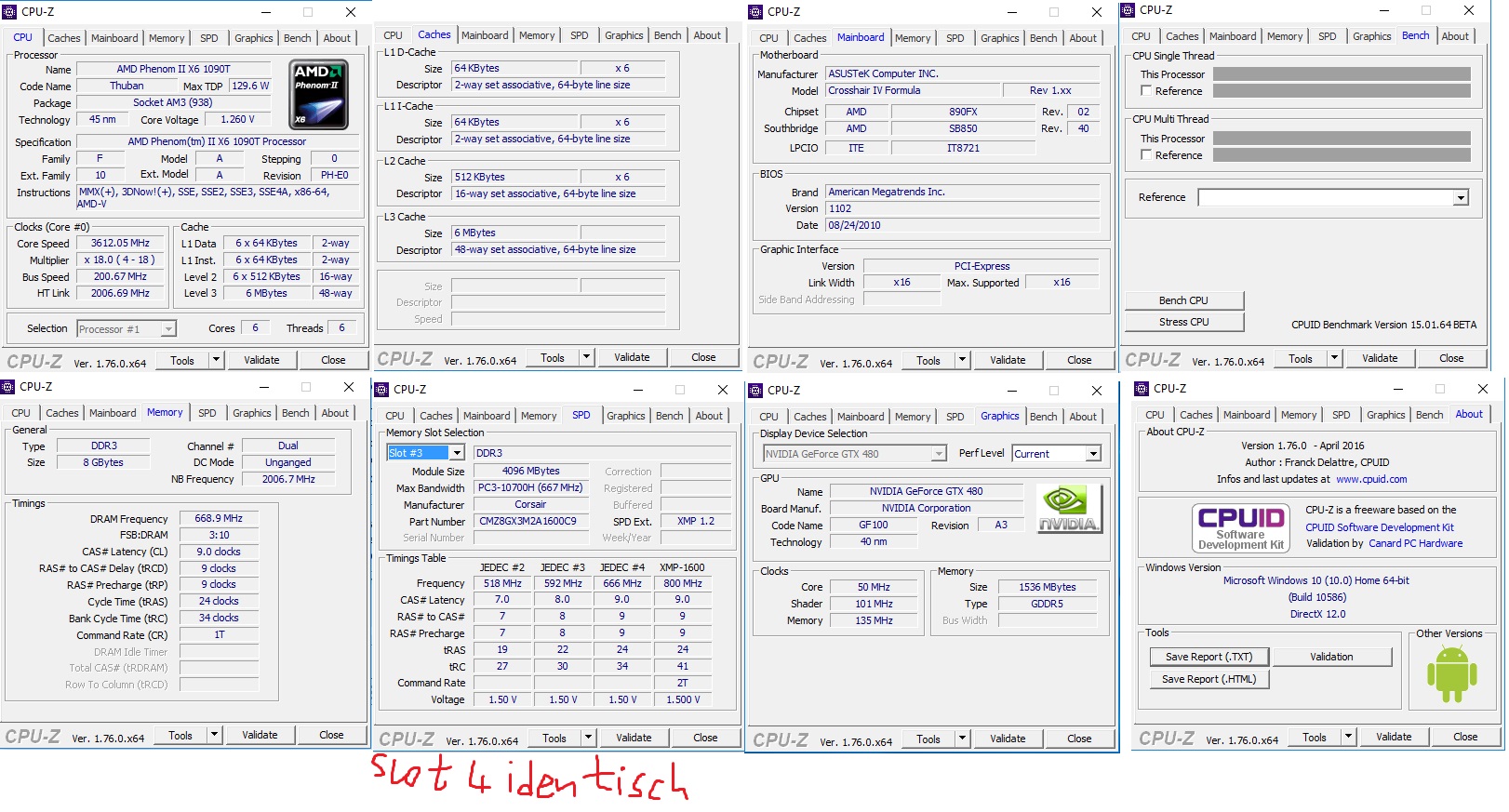This screenshot has height=812, width=1509.
Task: Click the GF100 code name field
Action: 874,525
